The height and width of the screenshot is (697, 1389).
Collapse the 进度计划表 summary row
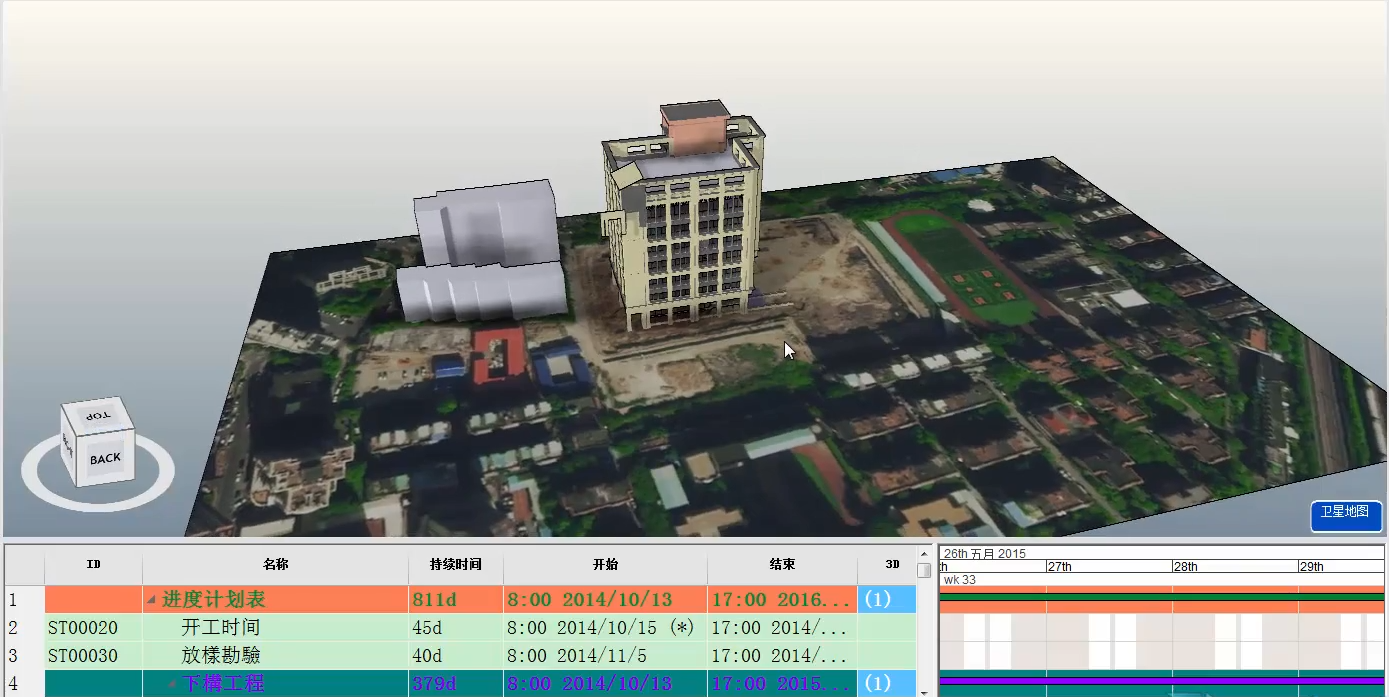[151, 600]
